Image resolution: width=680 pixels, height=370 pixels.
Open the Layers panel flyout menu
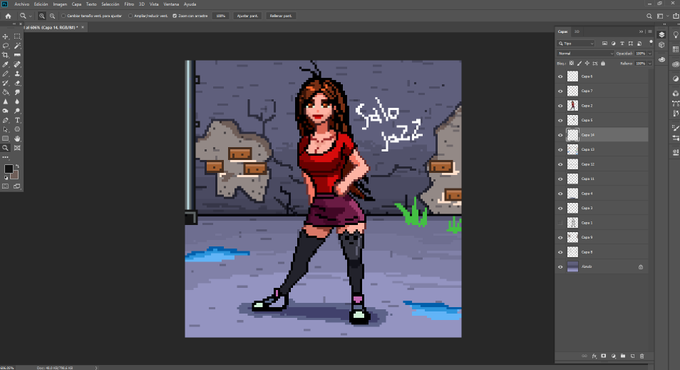[650, 32]
